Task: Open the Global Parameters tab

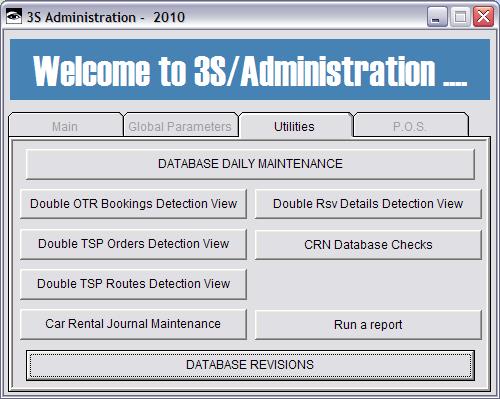Action: (180, 125)
